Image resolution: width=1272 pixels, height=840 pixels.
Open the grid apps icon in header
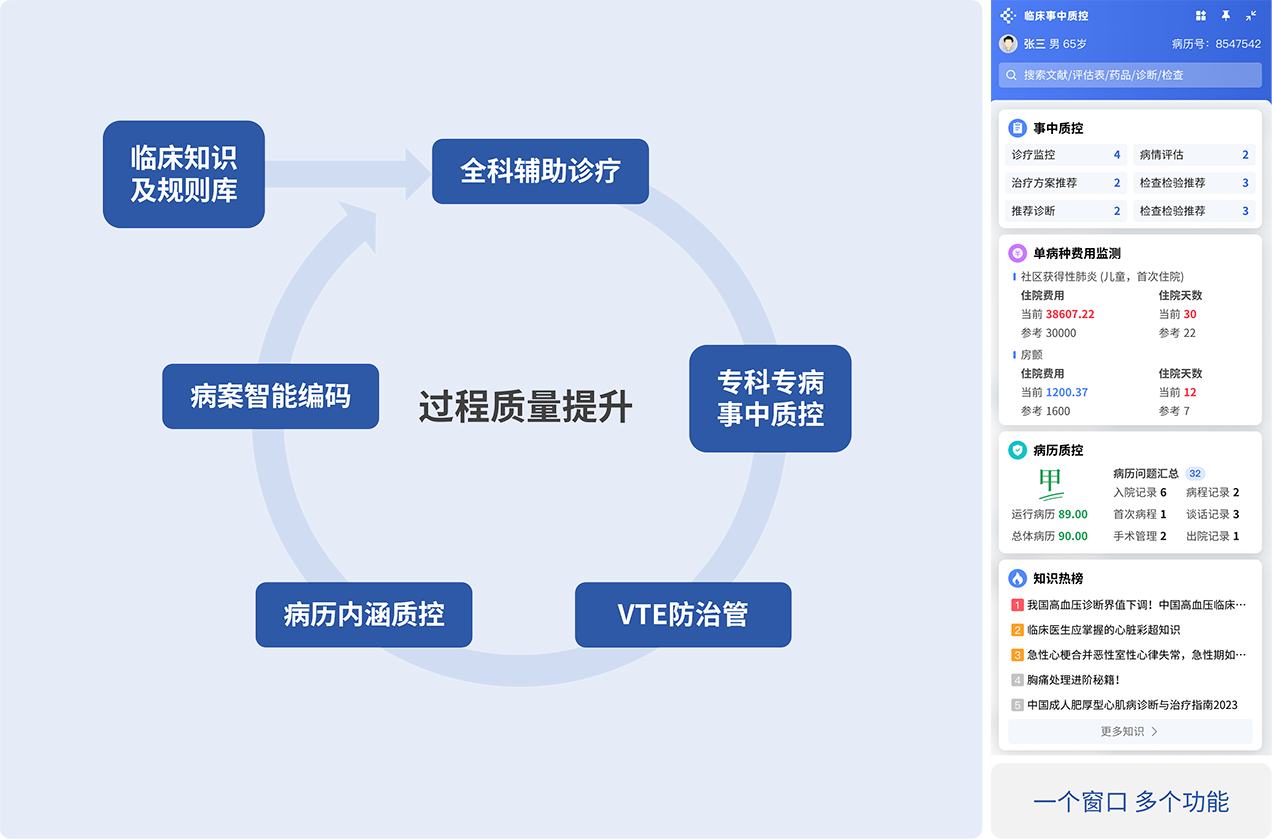(x=1201, y=16)
